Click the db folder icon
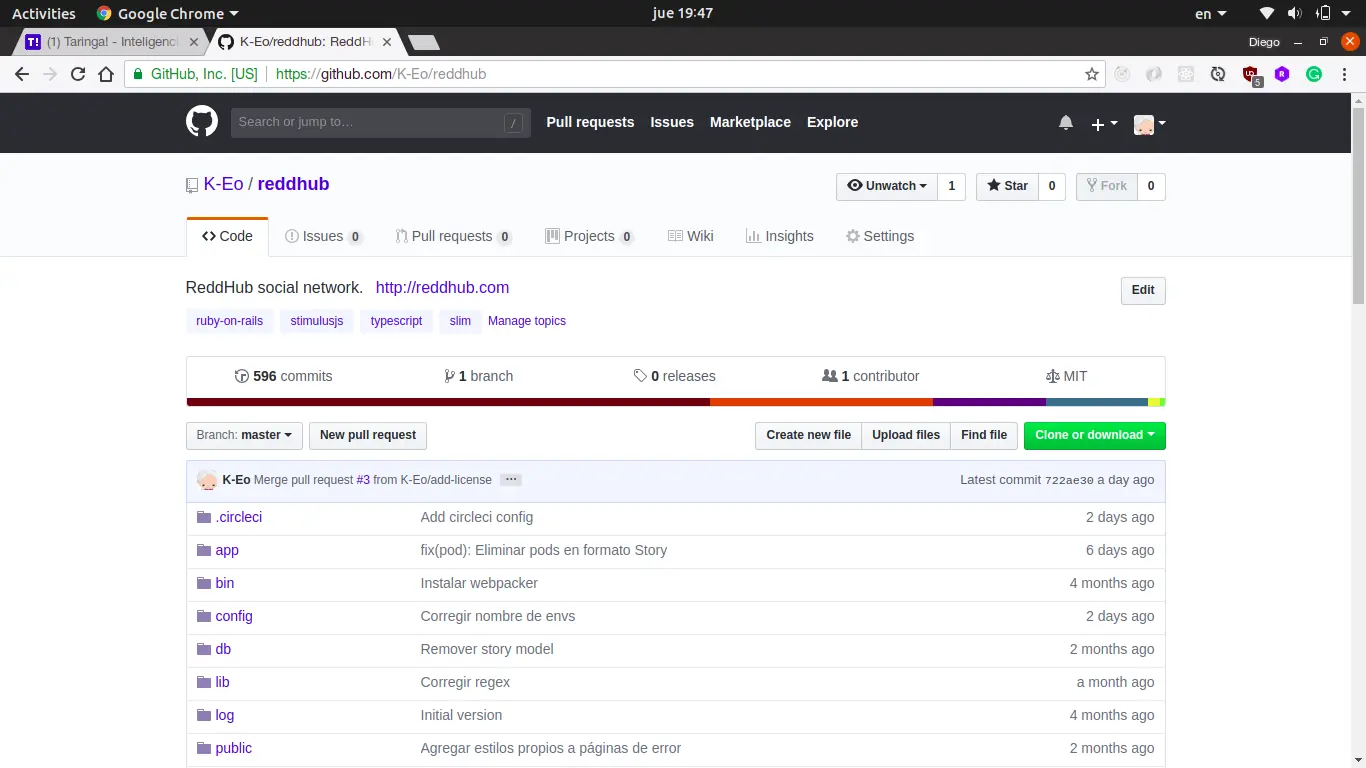 pos(204,649)
